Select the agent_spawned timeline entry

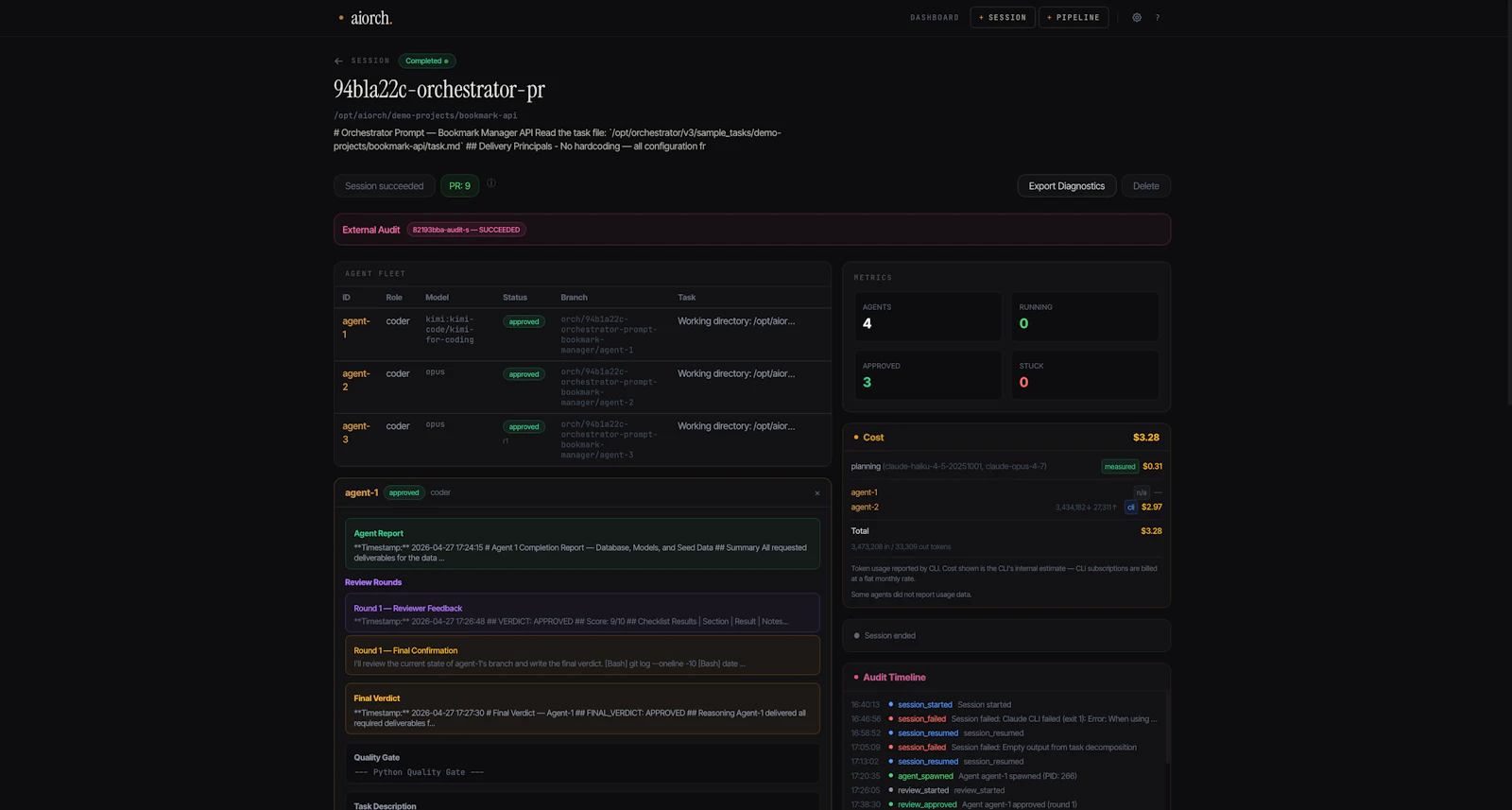tap(1006, 777)
